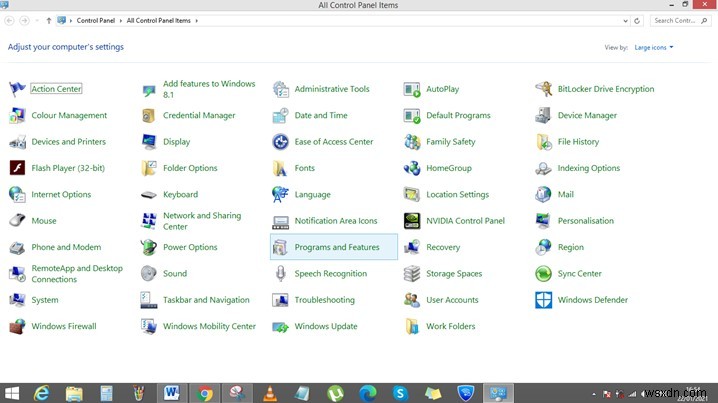Open Google Chrome from the taskbar
Screen dimensions: 718x403
click(x=205, y=393)
